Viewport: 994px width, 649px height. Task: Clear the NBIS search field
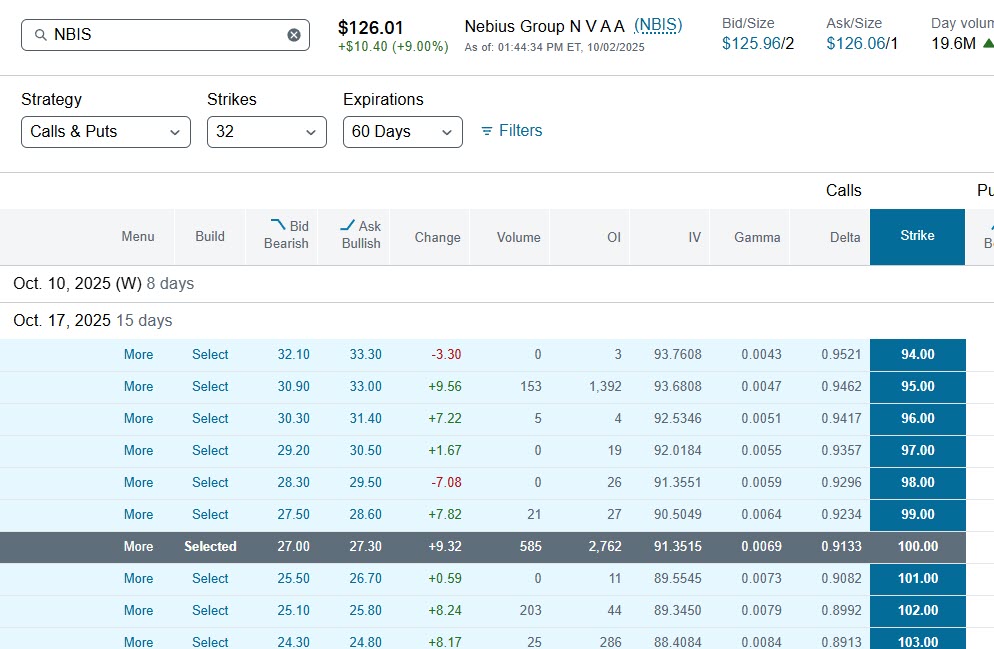tap(293, 35)
